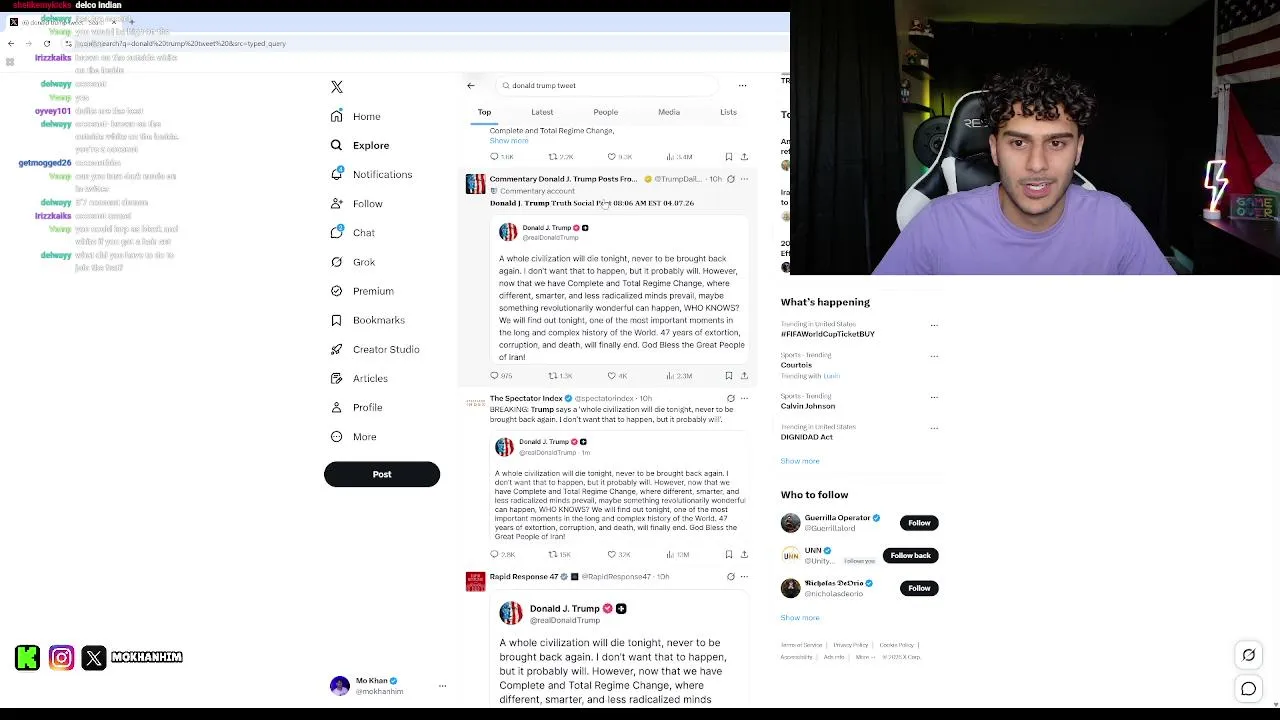The width and height of the screenshot is (1280, 720).
Task: Click the Follow sidebar icon
Action: [337, 203]
